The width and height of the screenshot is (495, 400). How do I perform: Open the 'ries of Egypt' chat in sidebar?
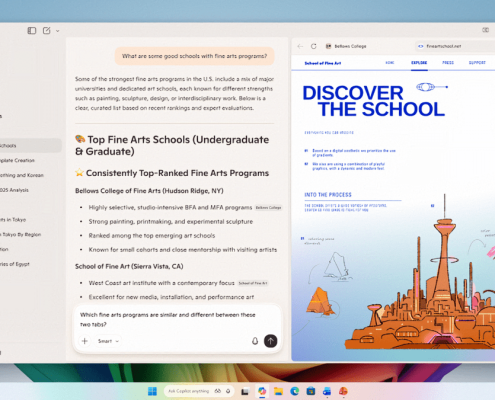pyautogui.click(x=30, y=264)
